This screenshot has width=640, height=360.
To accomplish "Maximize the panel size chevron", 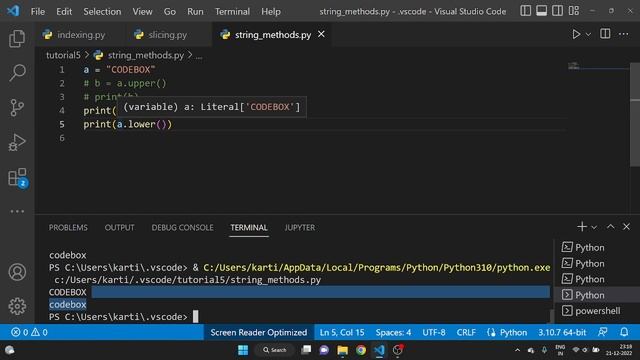I will [611, 227].
